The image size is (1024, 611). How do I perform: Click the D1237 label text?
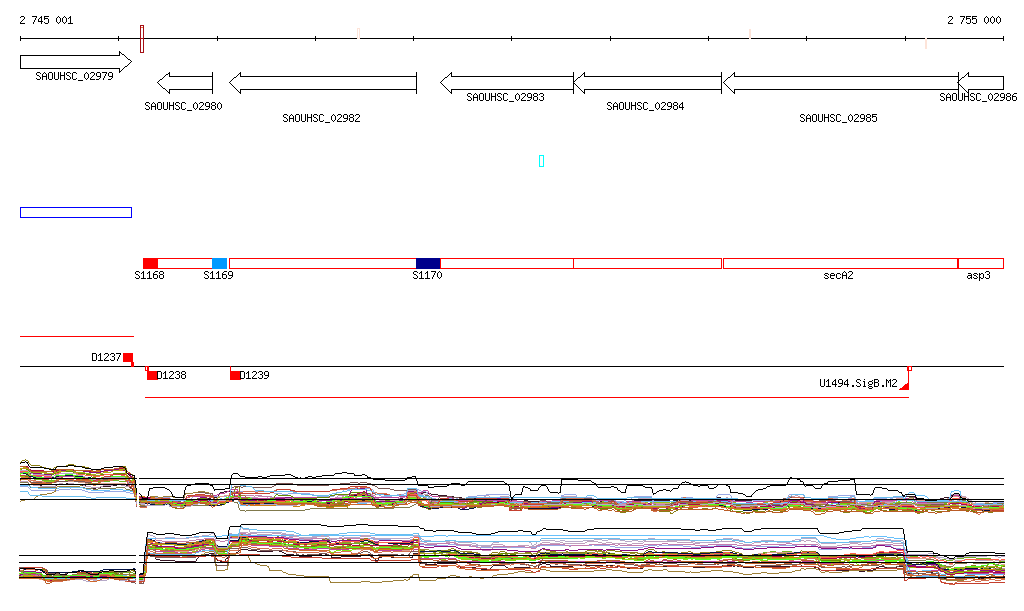pos(106,357)
